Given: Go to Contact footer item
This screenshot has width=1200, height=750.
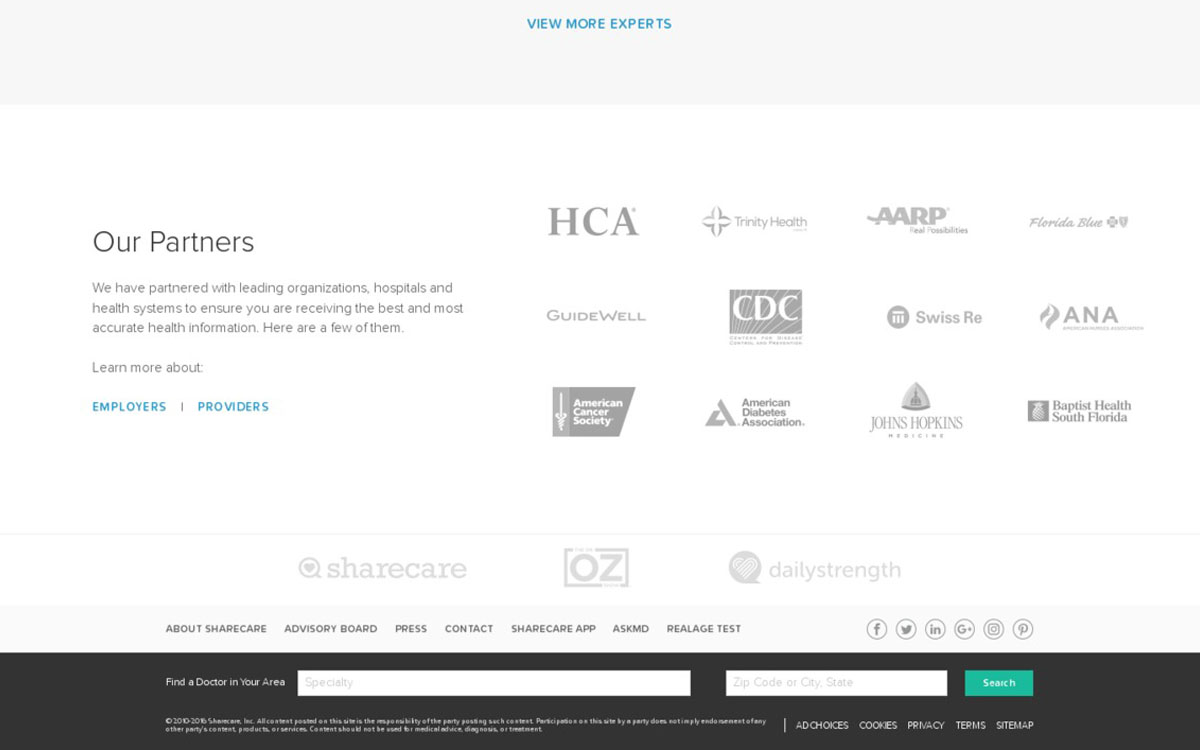Looking at the screenshot, I should [x=469, y=629].
